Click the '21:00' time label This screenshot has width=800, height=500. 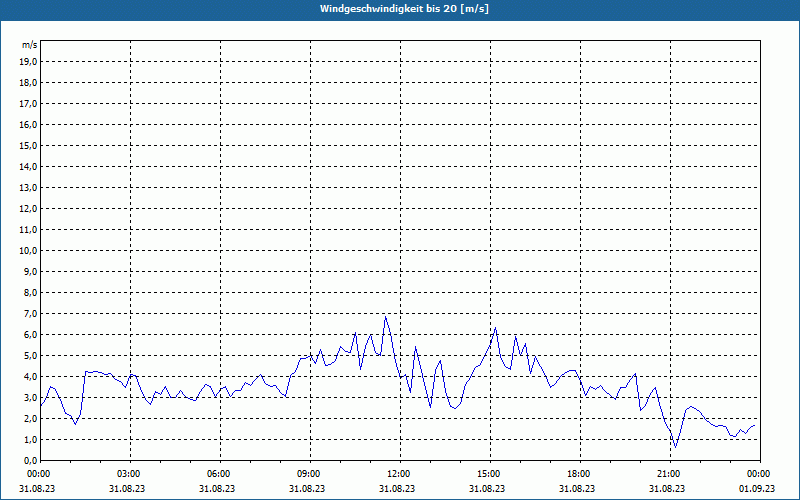coord(670,474)
